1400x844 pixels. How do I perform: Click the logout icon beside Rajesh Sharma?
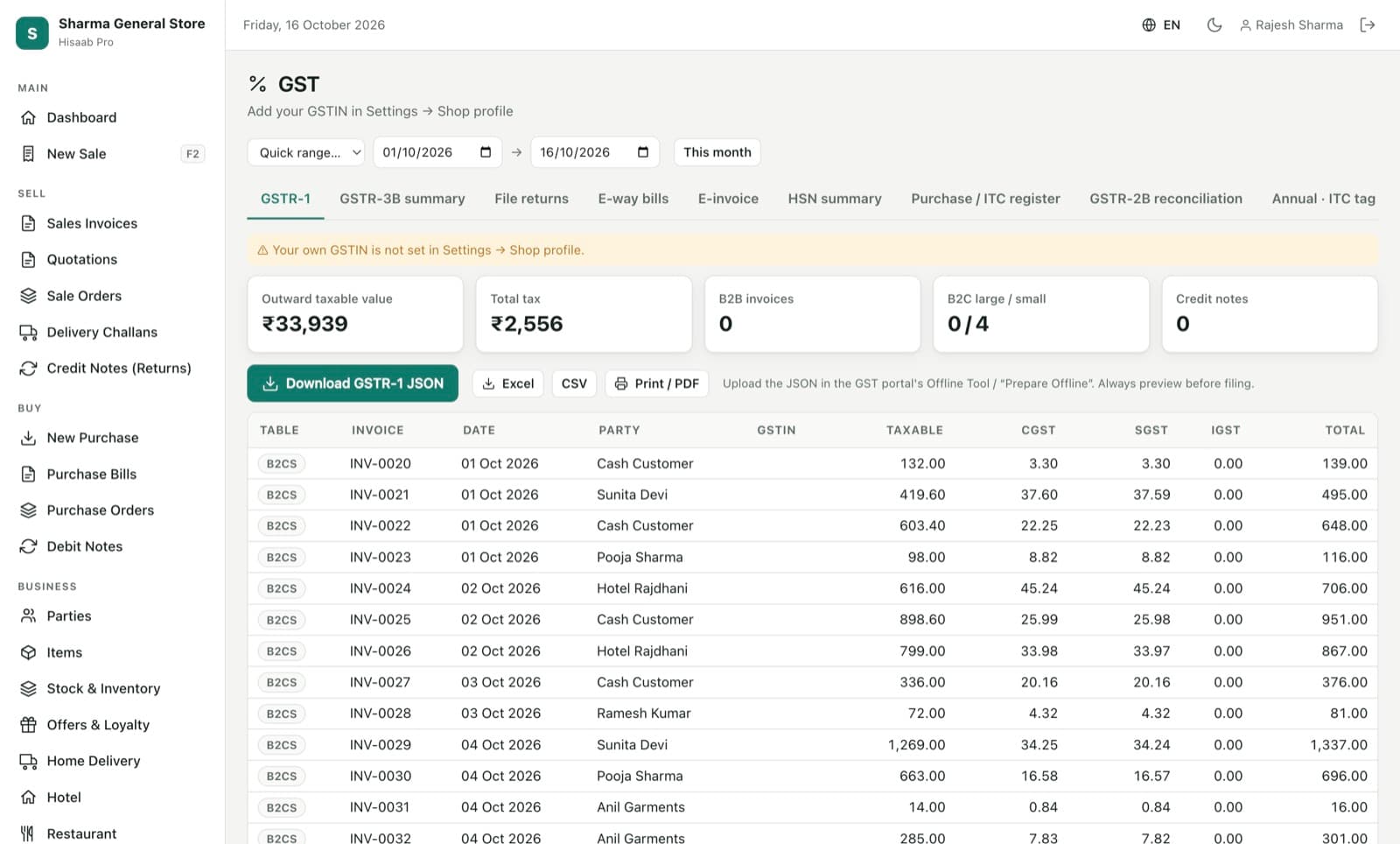1368,25
